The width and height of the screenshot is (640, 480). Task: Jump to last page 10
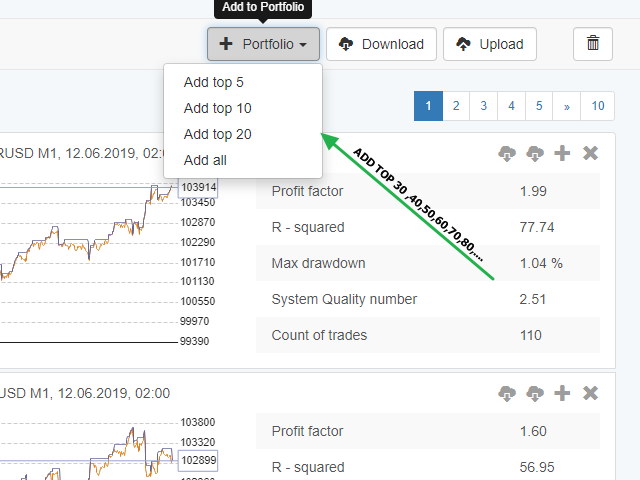click(598, 106)
